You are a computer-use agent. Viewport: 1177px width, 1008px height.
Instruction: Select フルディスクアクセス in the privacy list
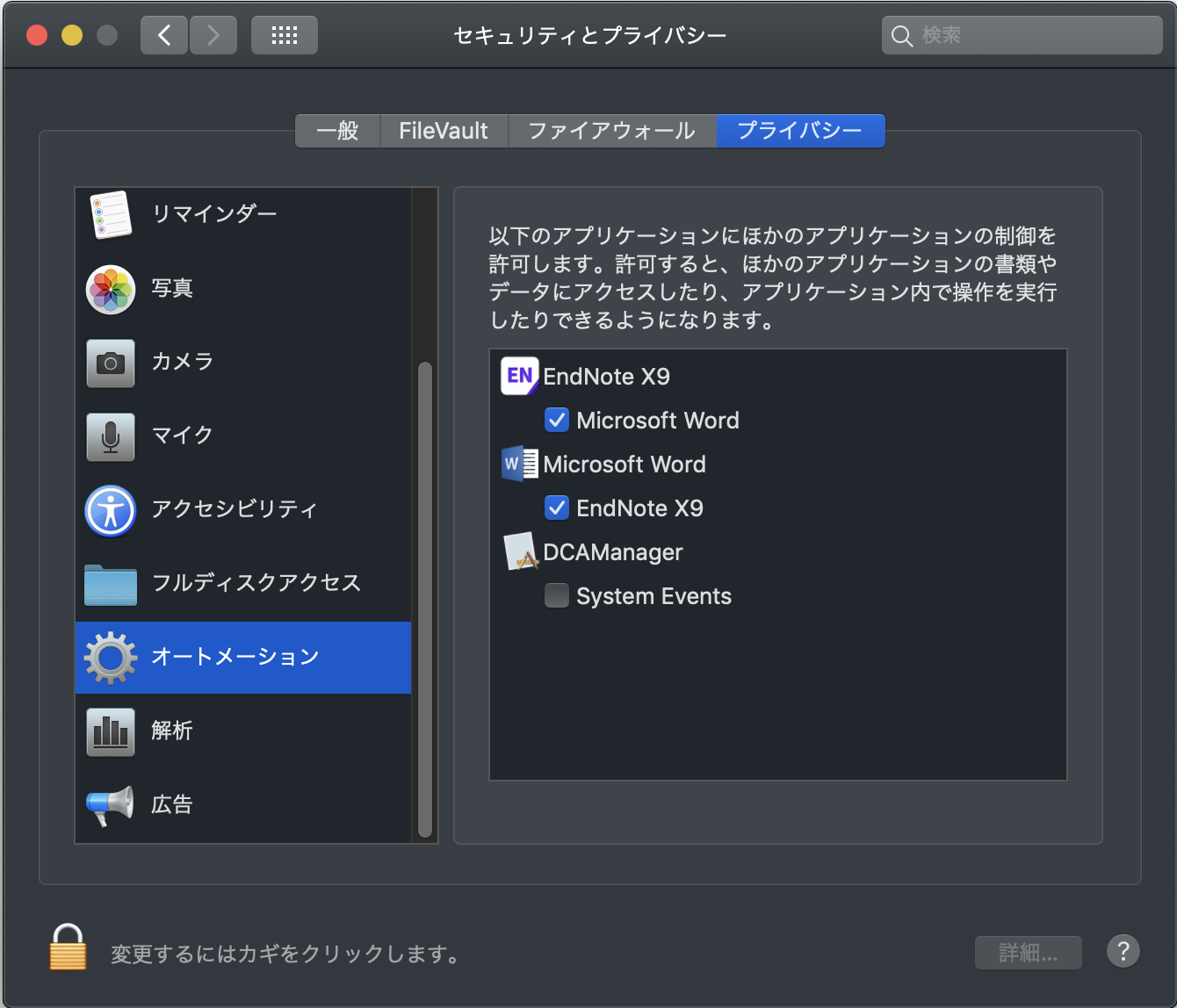[x=243, y=584]
